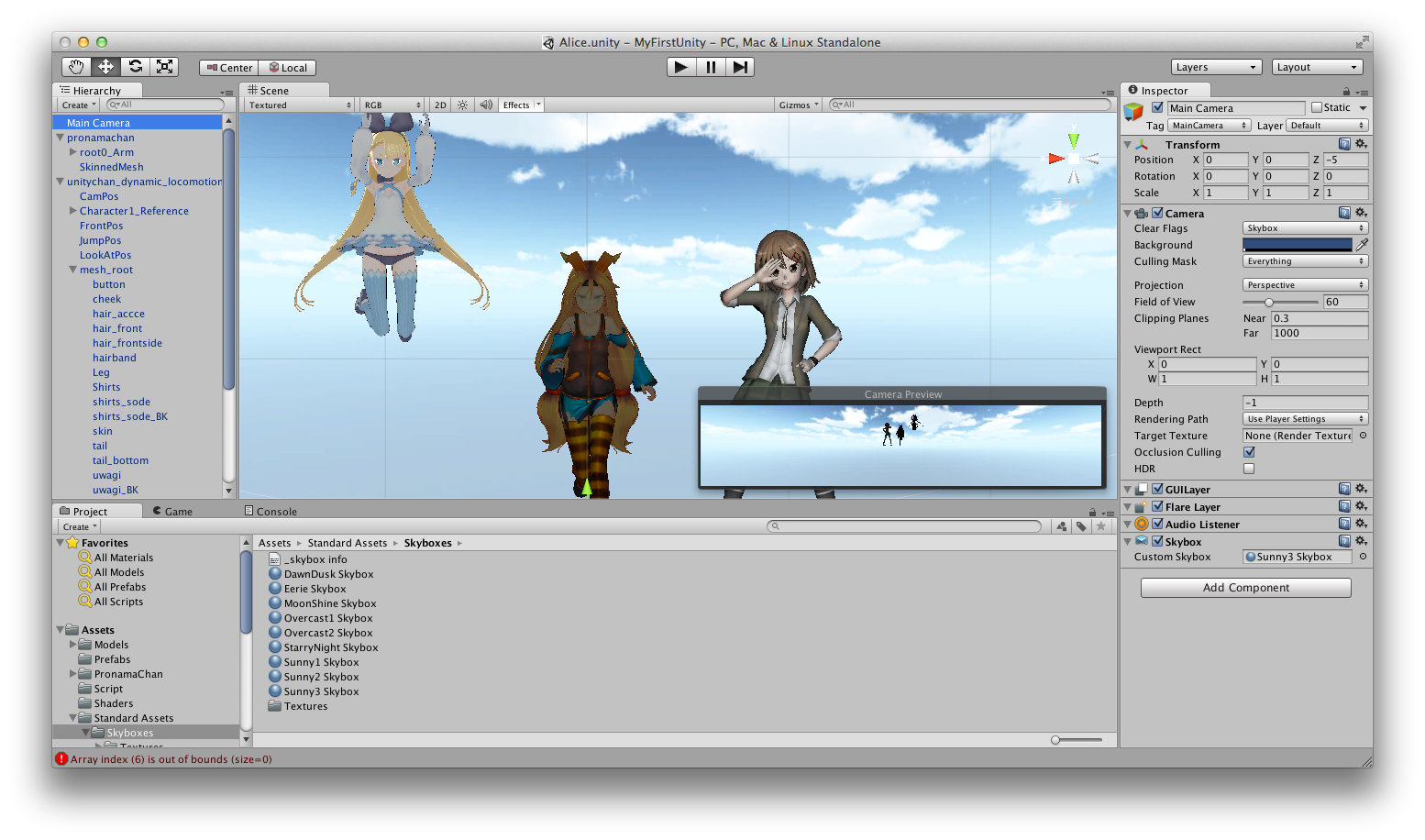Expand the Character1_Reference hierarchy item
1425x840 pixels.
click(x=73, y=211)
